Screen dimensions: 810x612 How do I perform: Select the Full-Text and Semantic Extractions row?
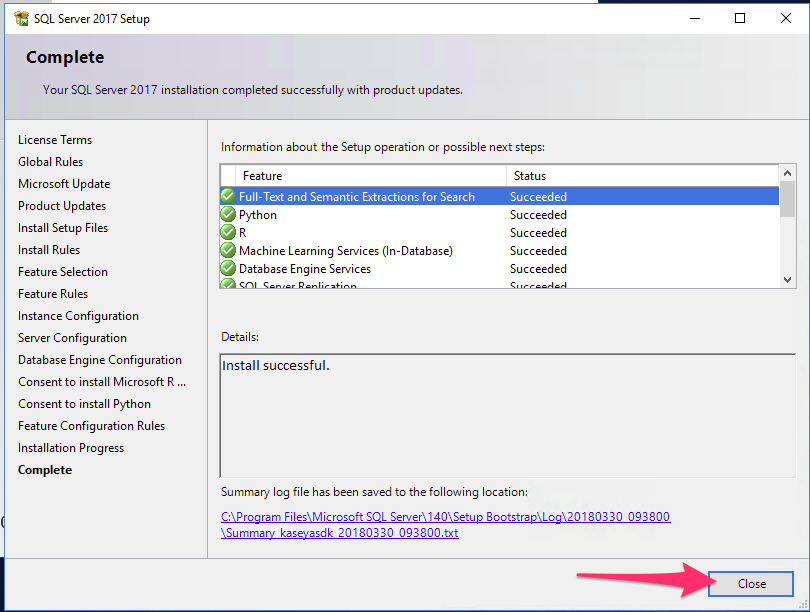click(x=500, y=196)
